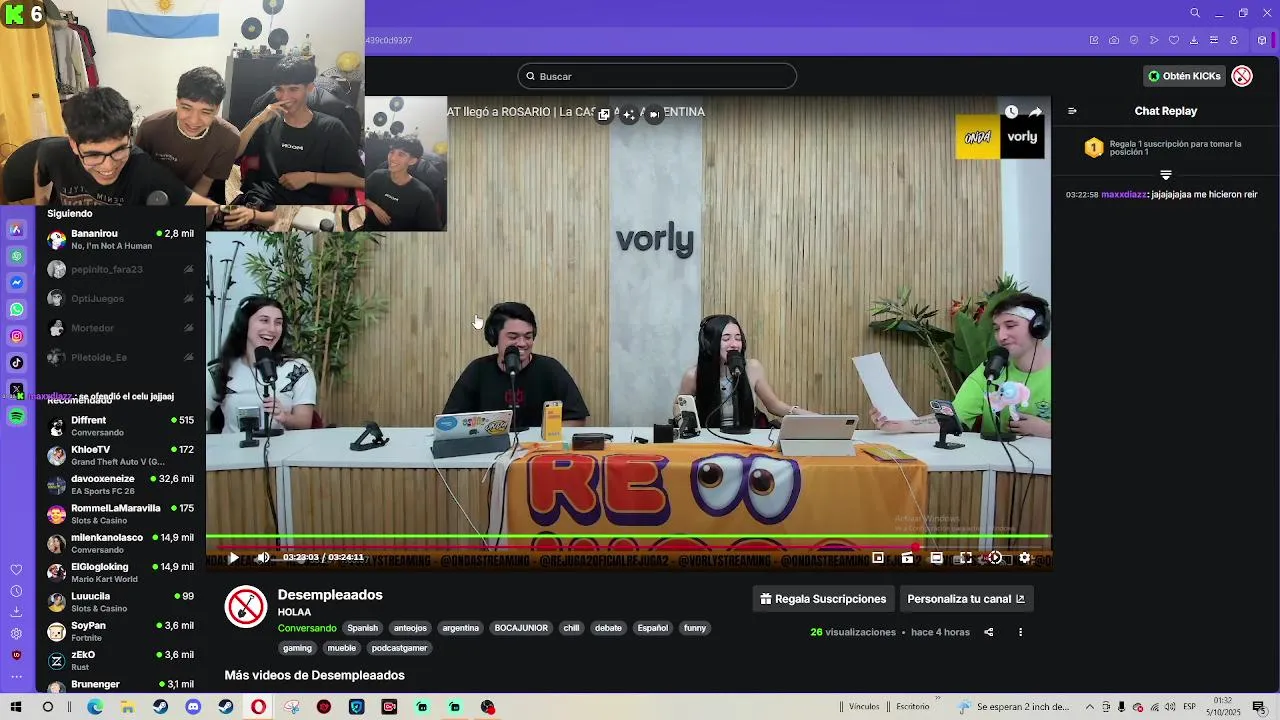This screenshot has width=1280, height=720.
Task: Open the extensions cube icon
Action: click(1262, 40)
